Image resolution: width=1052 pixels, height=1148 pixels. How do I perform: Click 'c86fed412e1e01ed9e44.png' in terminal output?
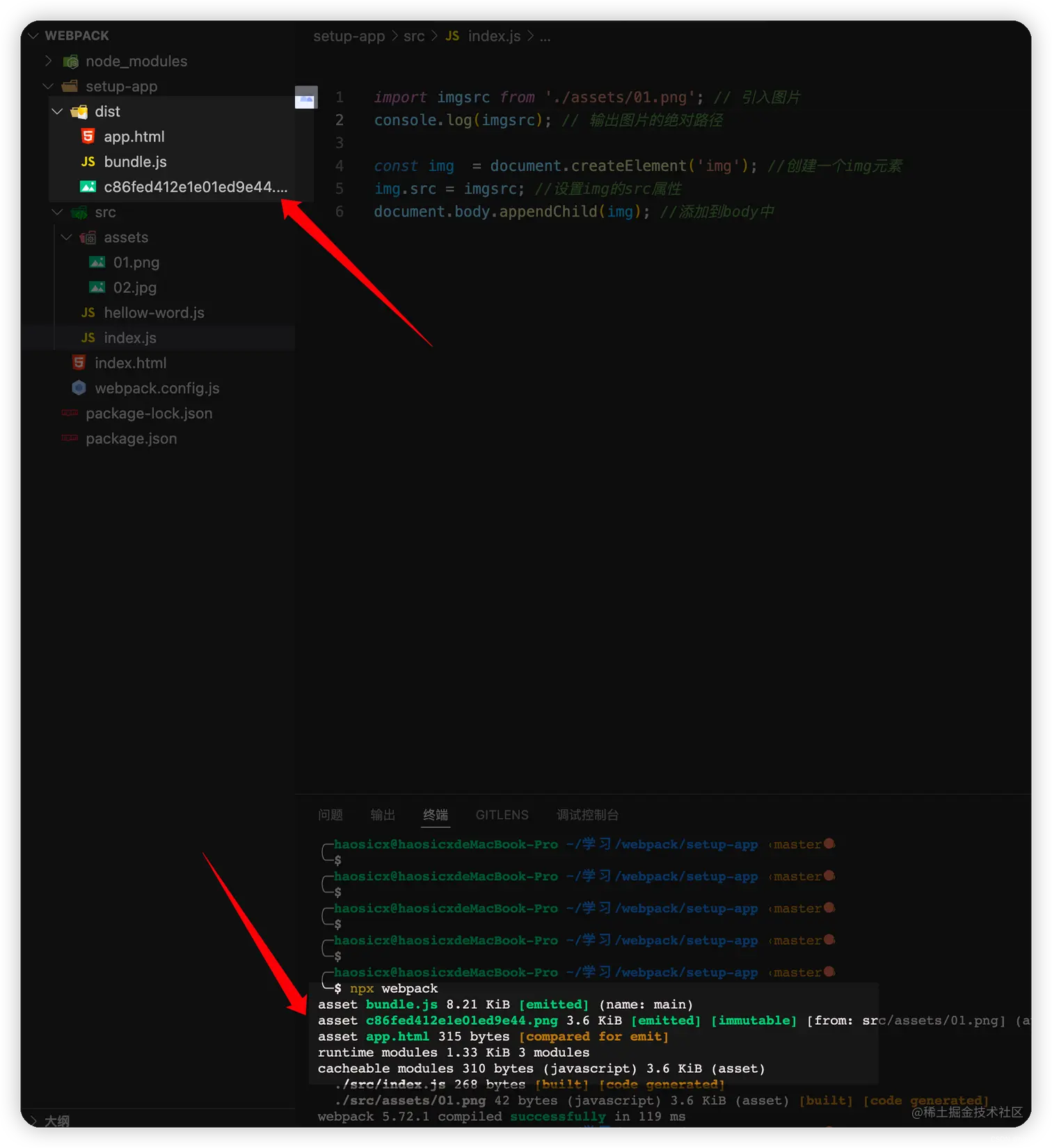point(461,1021)
